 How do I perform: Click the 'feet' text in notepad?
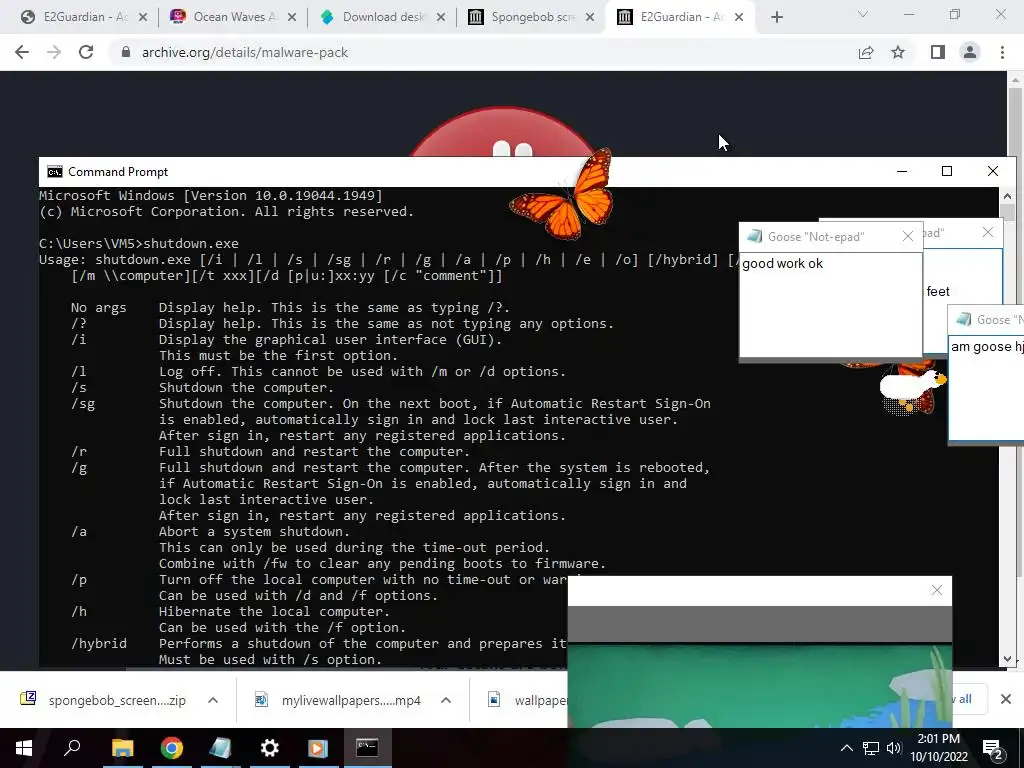coord(938,291)
